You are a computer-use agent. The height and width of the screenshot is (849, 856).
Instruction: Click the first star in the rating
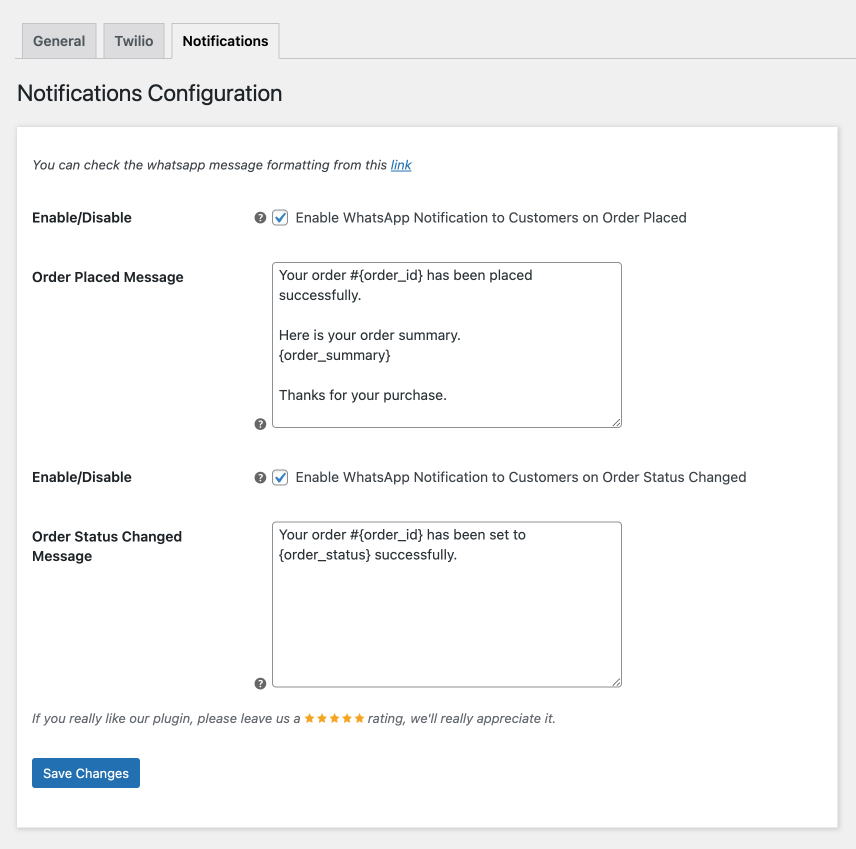[x=310, y=719]
